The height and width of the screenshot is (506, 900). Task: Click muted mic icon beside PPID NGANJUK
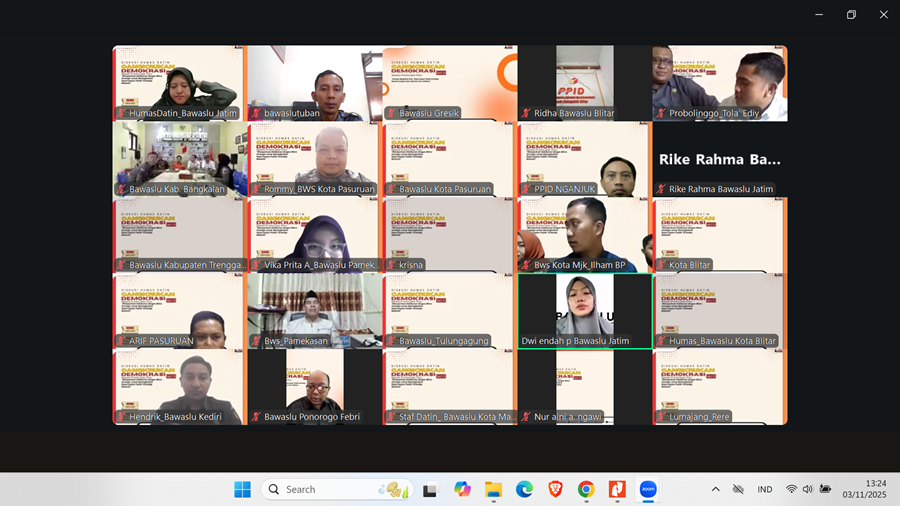pyautogui.click(x=526, y=189)
